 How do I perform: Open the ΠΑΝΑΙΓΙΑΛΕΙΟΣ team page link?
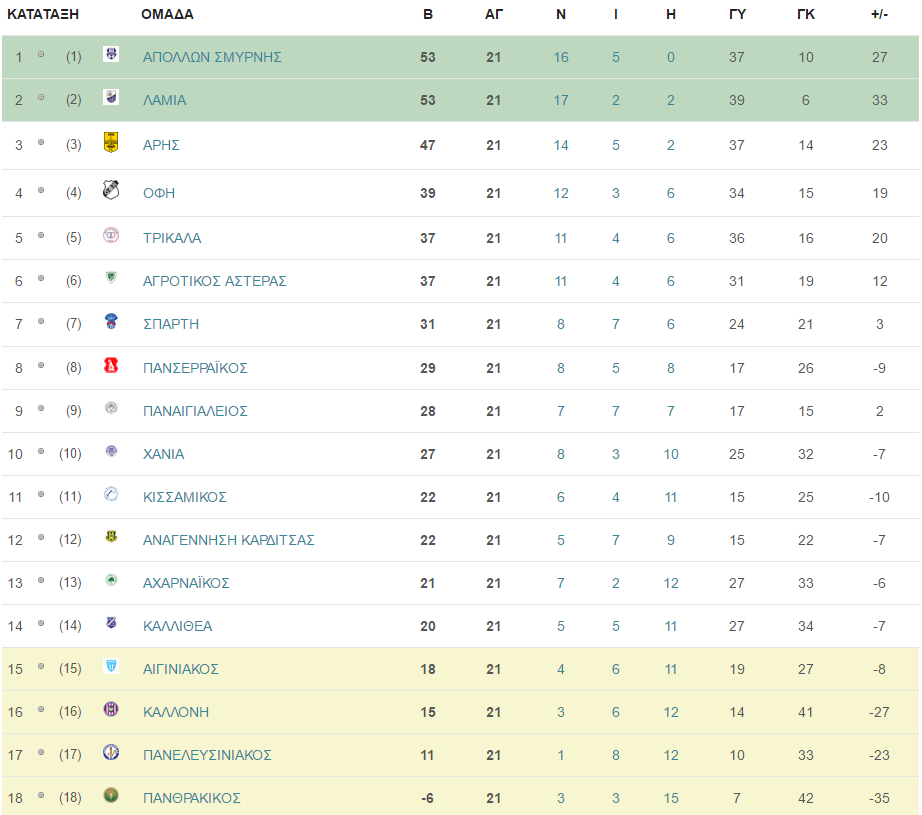195,411
